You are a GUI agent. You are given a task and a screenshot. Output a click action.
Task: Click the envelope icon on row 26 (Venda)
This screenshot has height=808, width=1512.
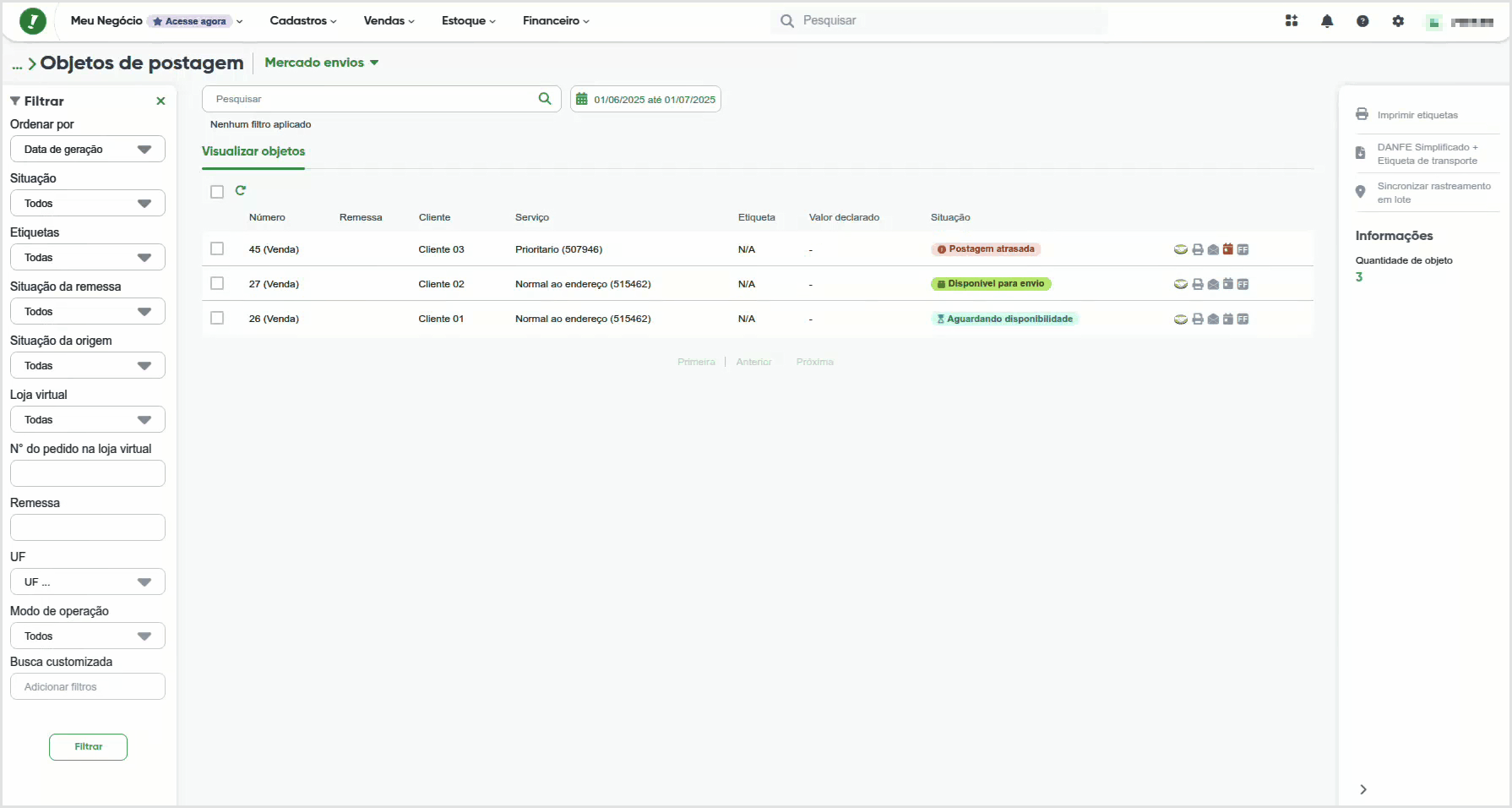point(1213,319)
